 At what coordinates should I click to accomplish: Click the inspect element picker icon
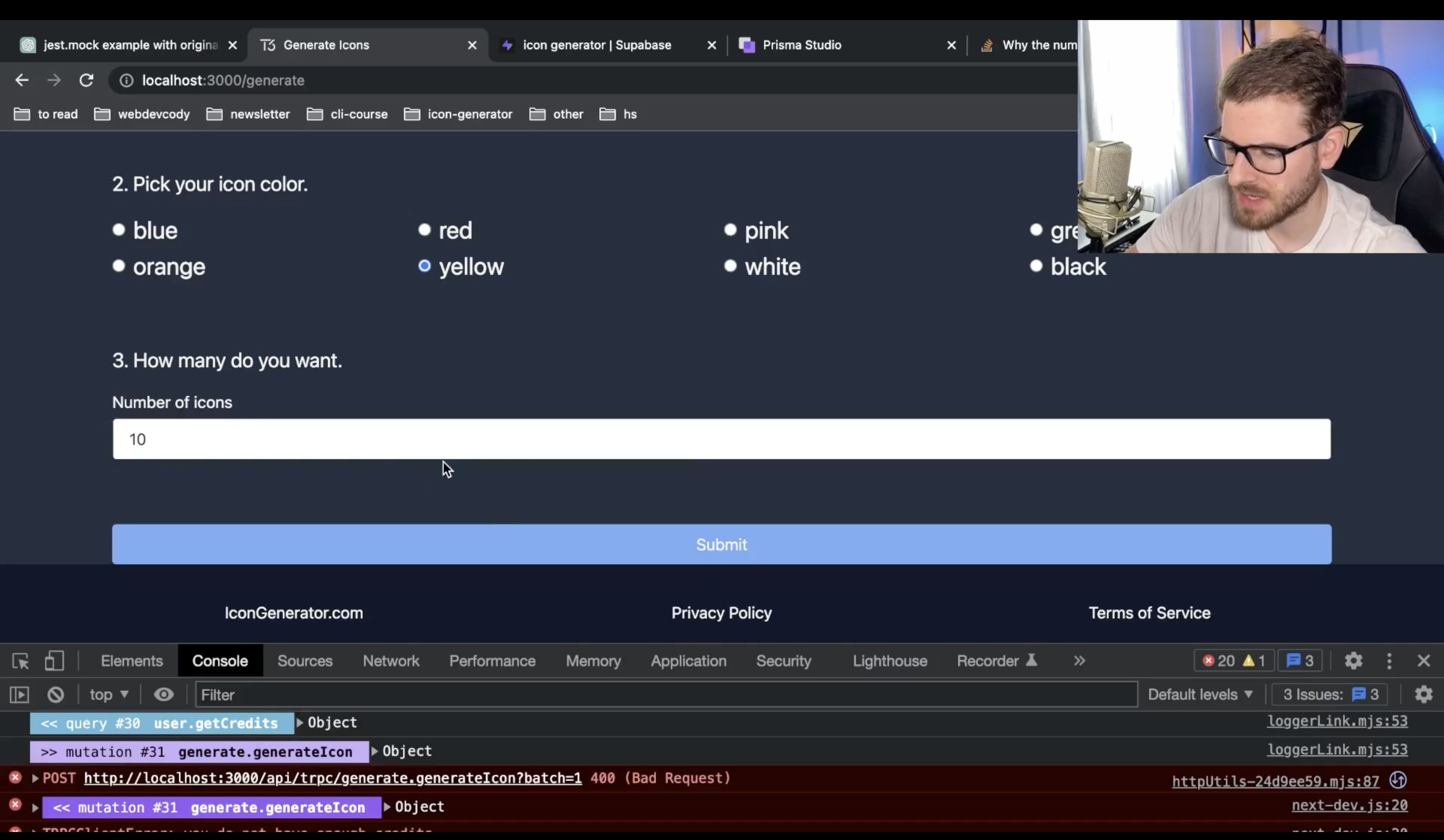(21, 661)
